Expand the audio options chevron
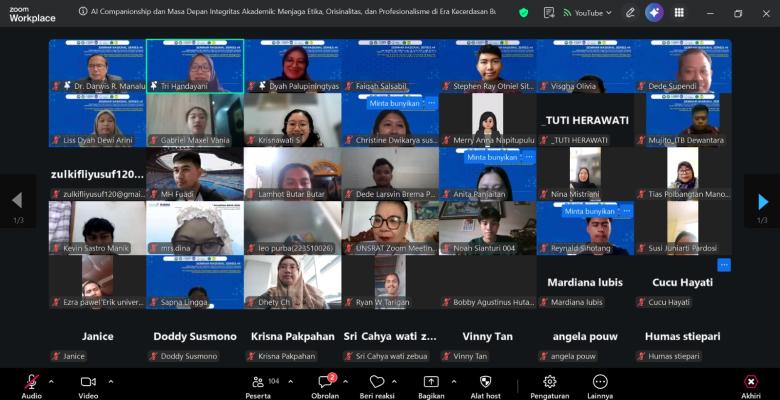Image resolution: width=780 pixels, height=400 pixels. tap(51, 382)
